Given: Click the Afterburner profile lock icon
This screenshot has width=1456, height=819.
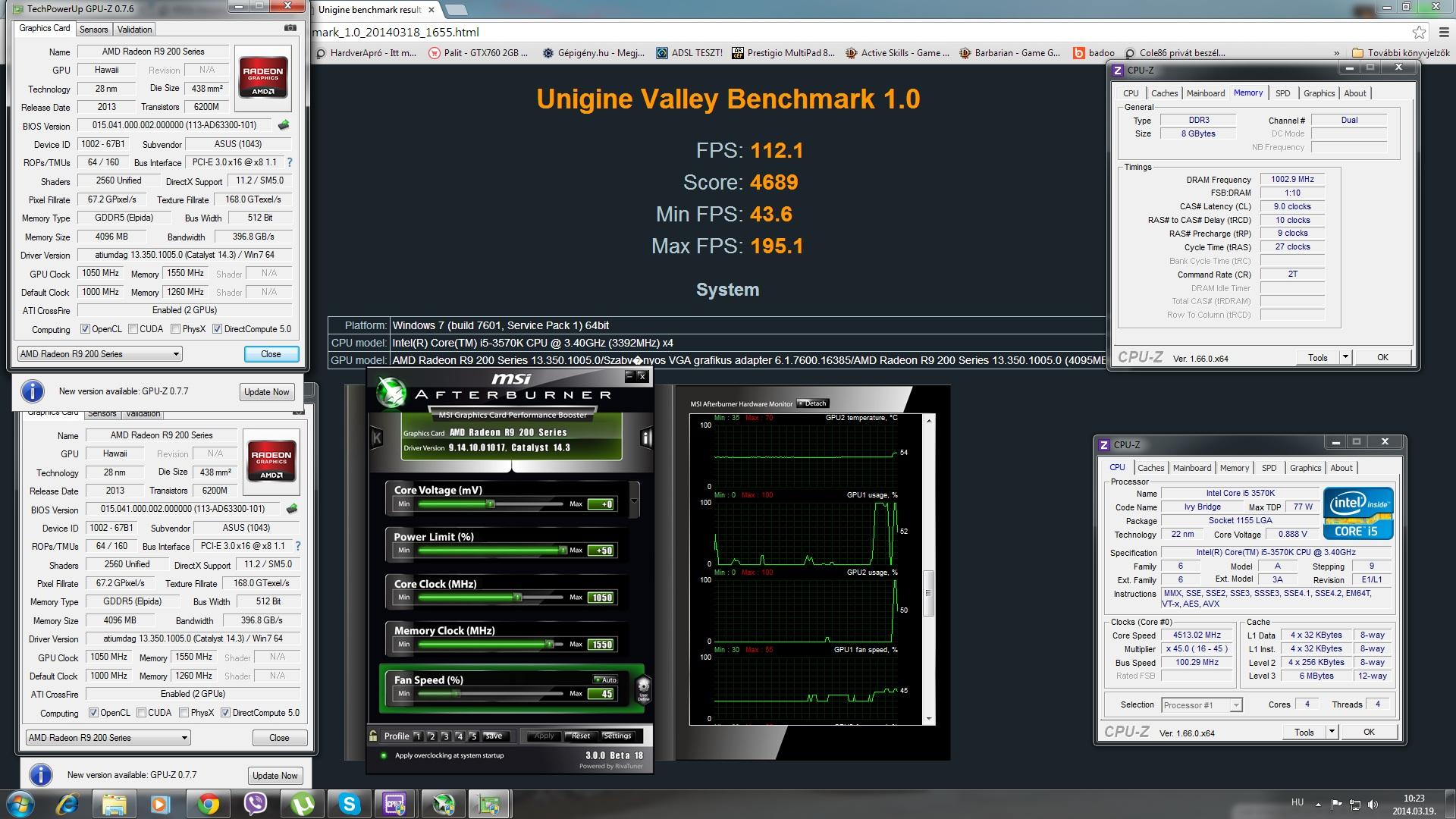Looking at the screenshot, I should click(373, 736).
